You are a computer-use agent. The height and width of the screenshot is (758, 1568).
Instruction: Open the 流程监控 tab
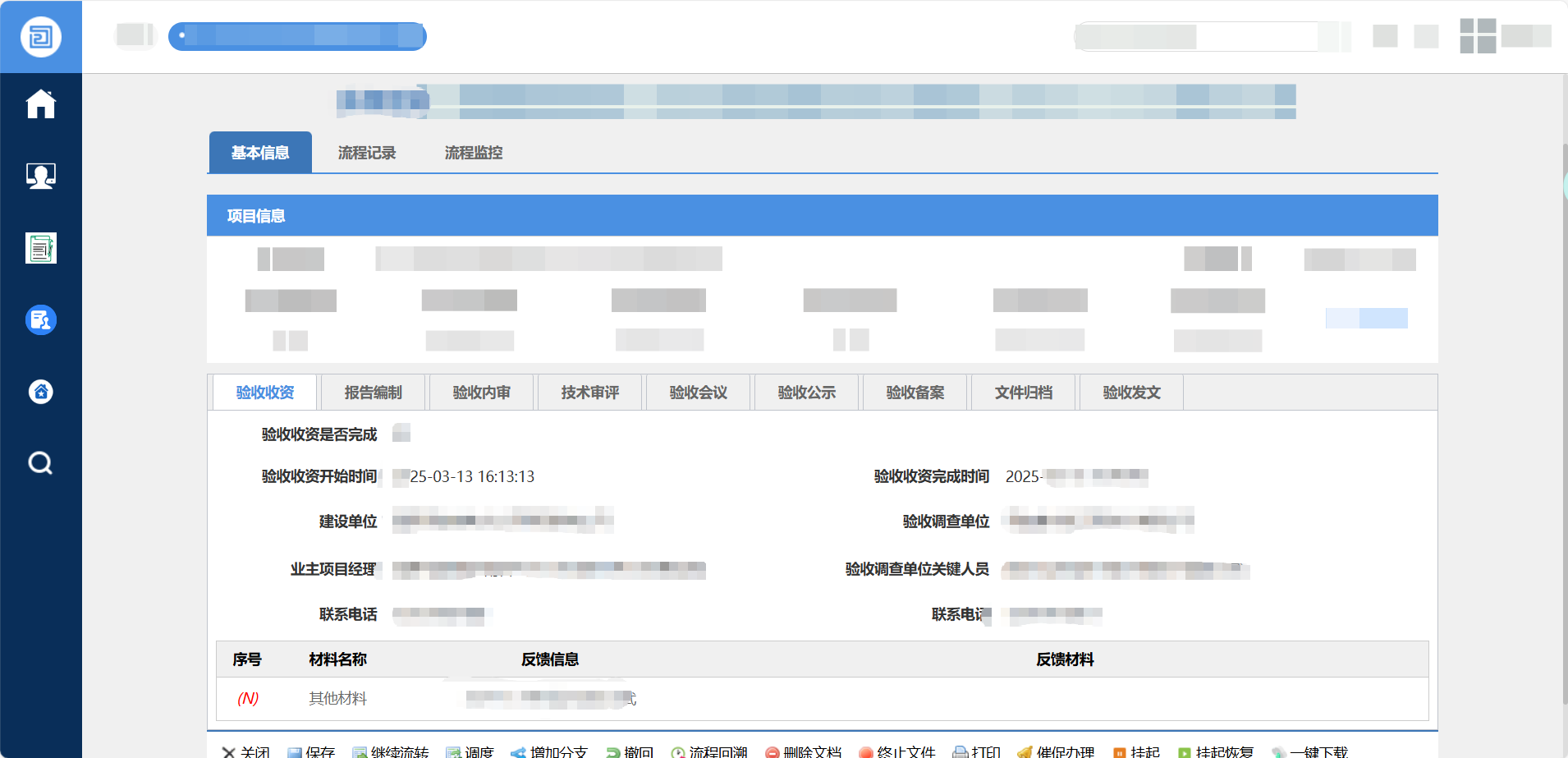click(x=474, y=153)
